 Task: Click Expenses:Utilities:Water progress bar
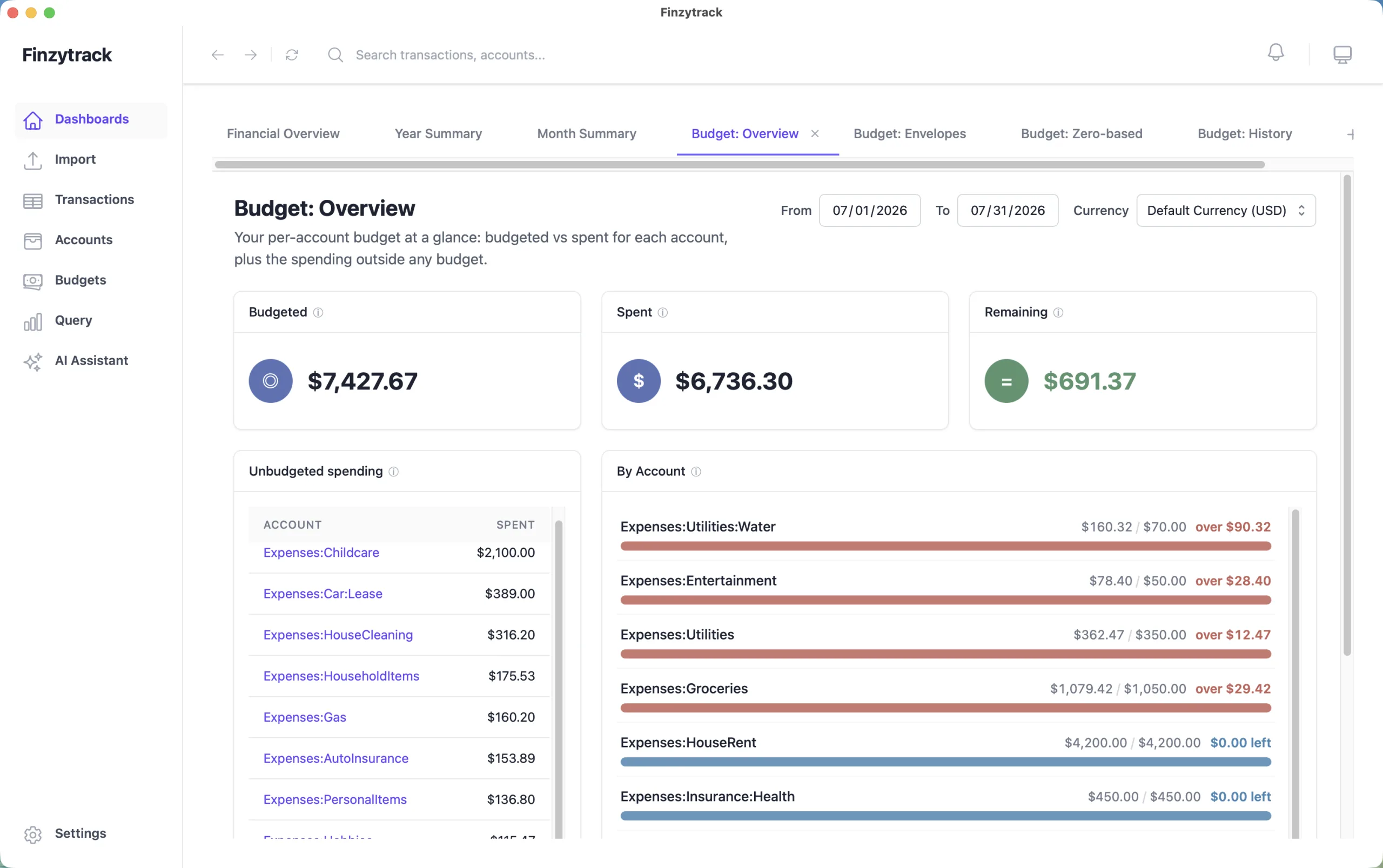point(945,546)
